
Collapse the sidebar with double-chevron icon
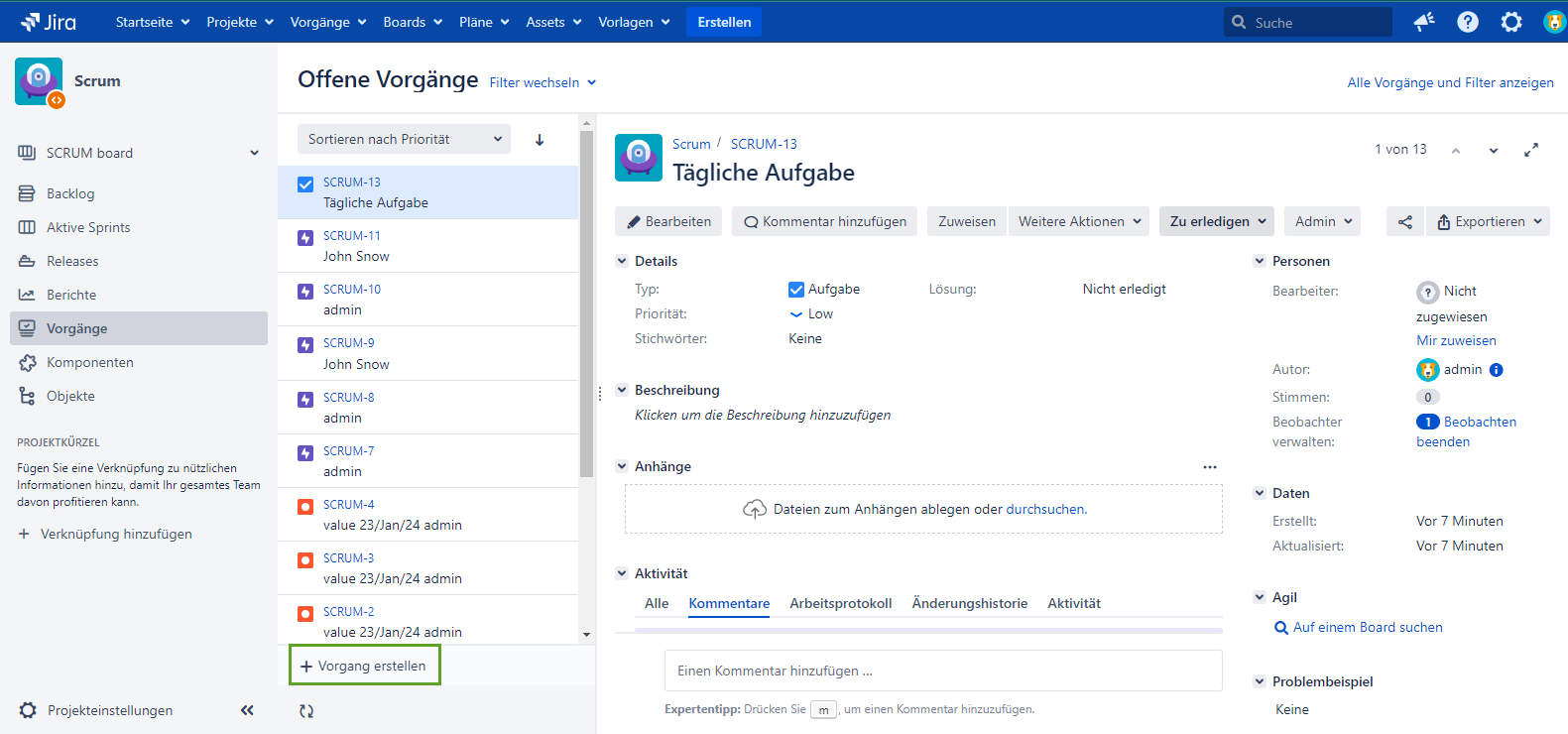click(x=247, y=710)
